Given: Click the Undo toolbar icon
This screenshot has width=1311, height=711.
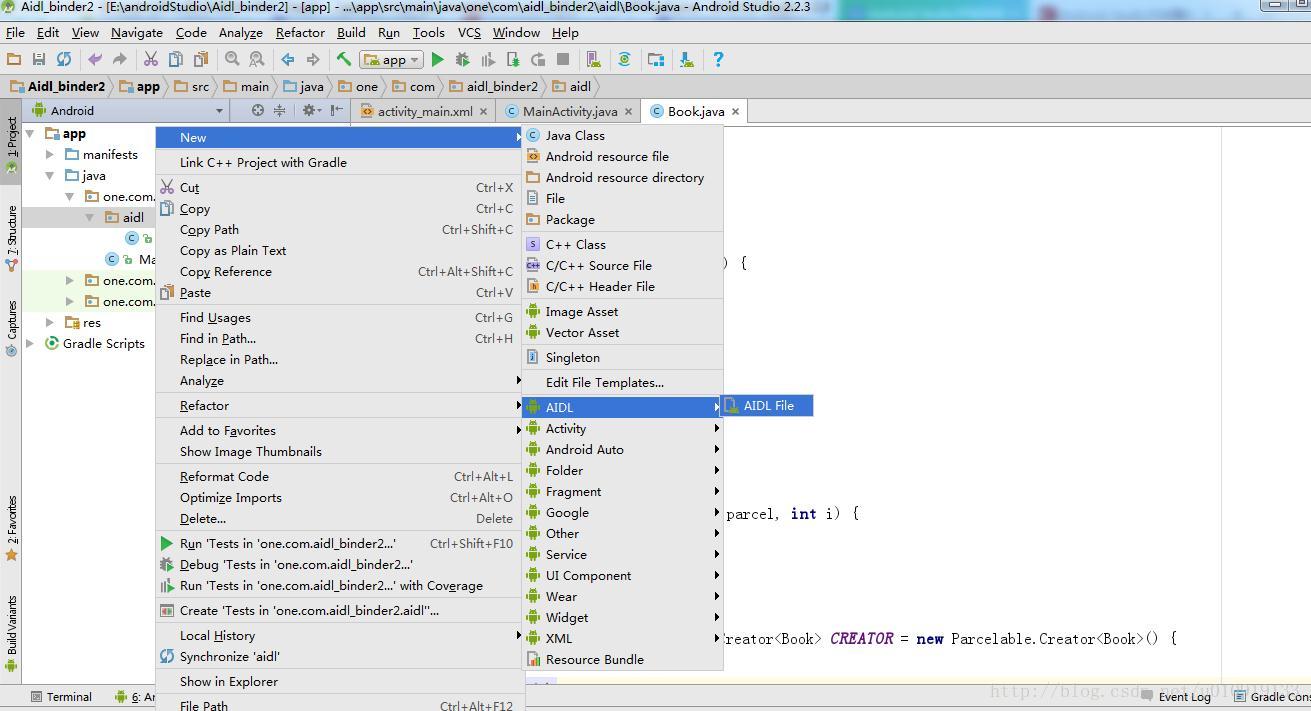Looking at the screenshot, I should coord(95,60).
